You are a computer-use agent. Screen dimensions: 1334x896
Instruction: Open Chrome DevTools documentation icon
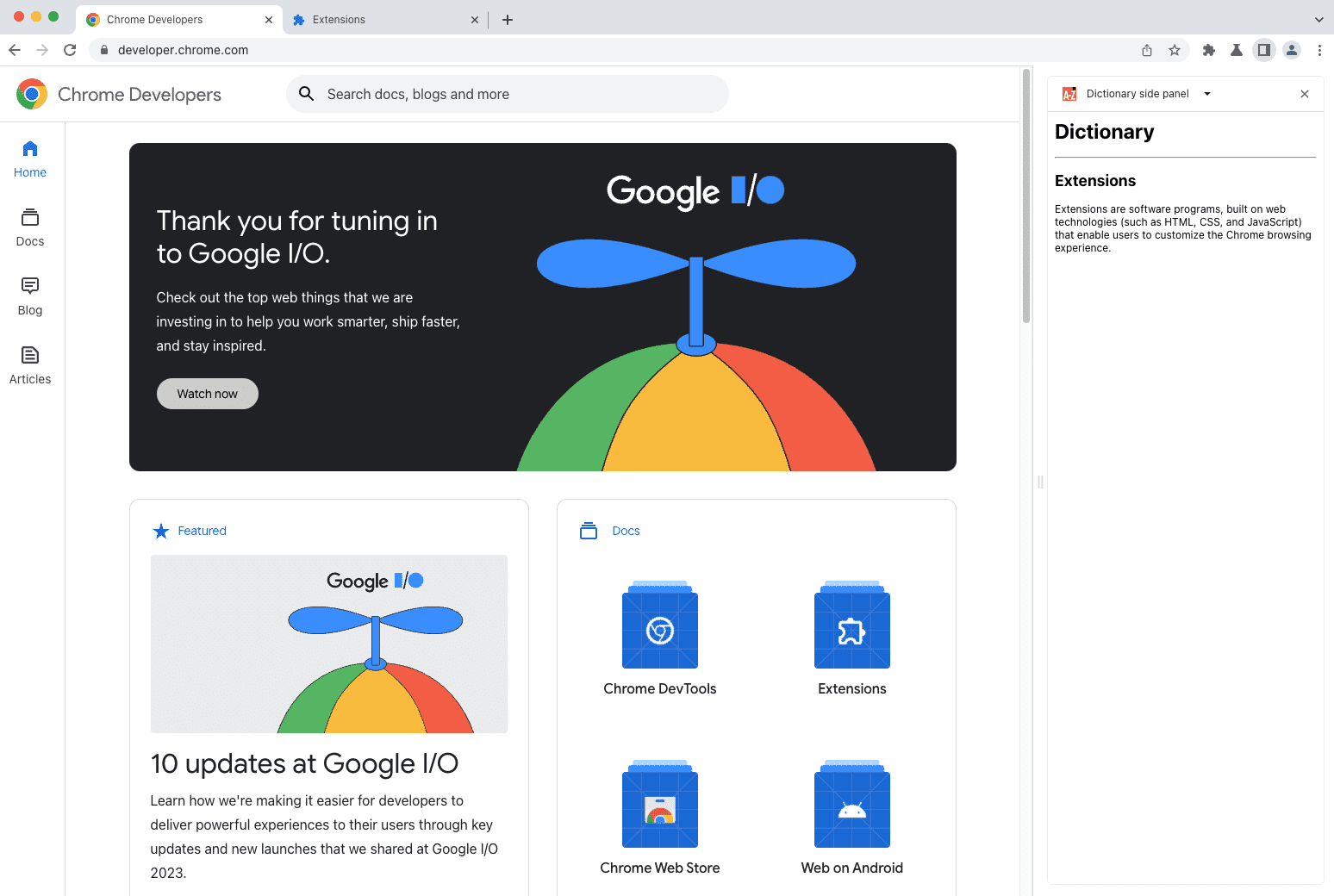pyautogui.click(x=659, y=626)
